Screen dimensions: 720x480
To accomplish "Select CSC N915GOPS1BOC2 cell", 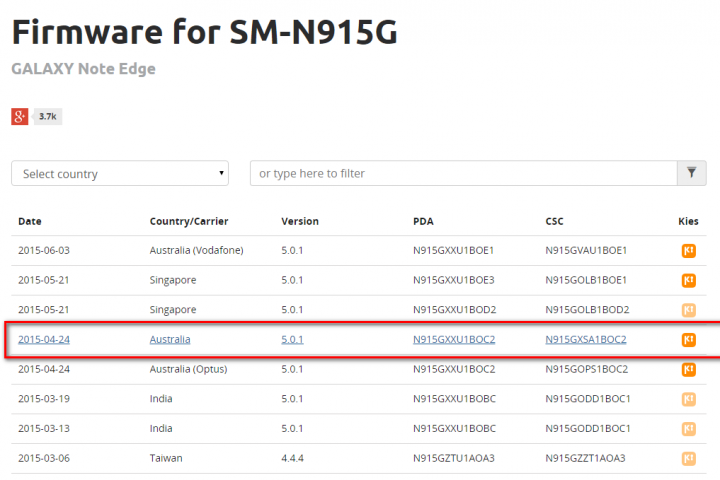I will click(x=586, y=369).
